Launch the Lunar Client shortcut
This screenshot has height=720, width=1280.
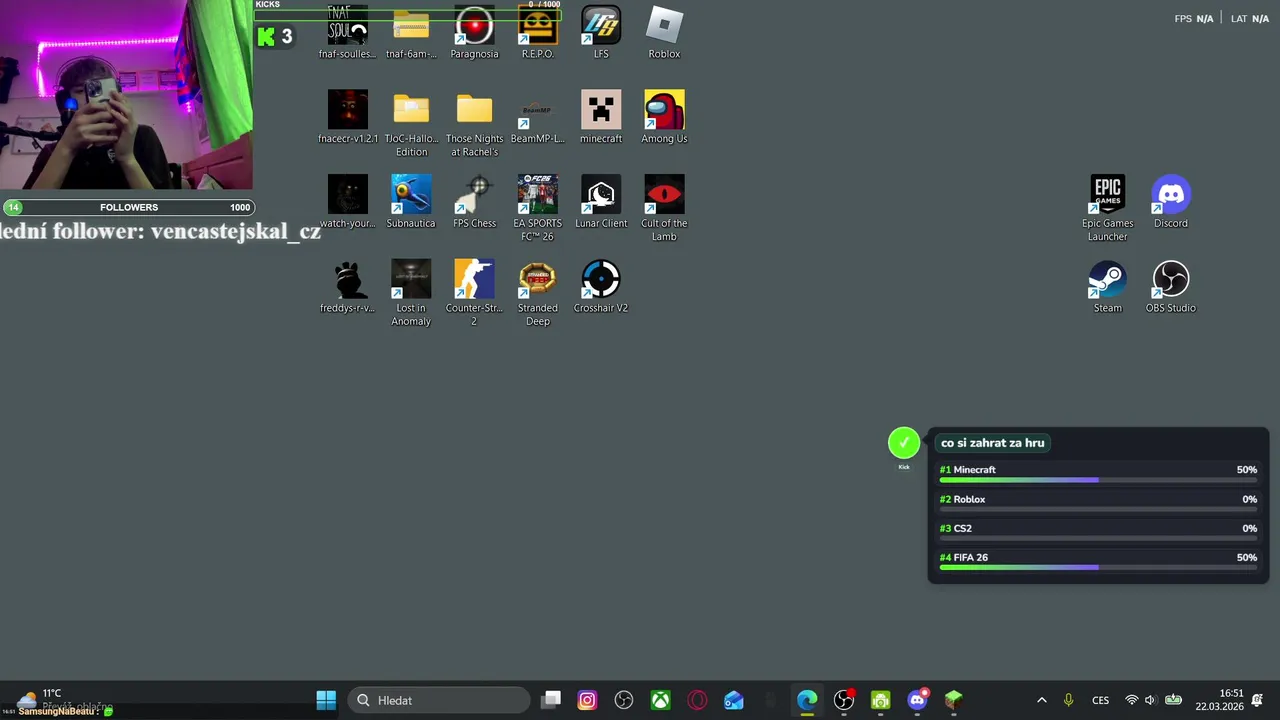(601, 202)
